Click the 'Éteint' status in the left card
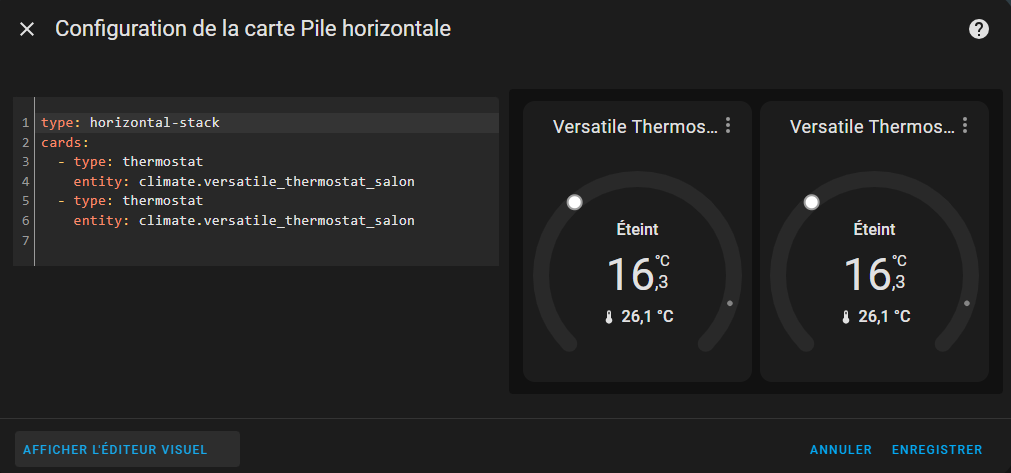The image size is (1011, 473). (638, 229)
